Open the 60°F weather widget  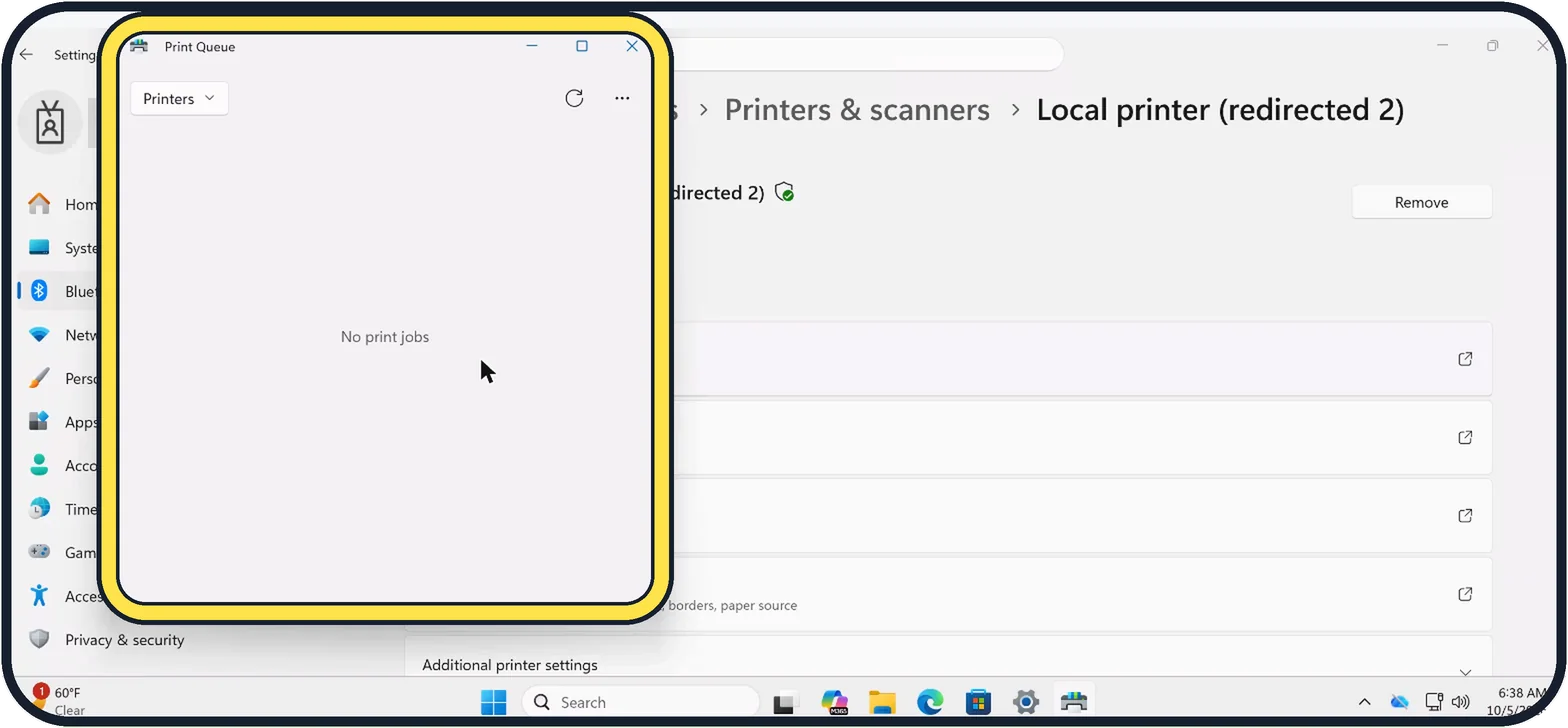pyautogui.click(x=58, y=701)
